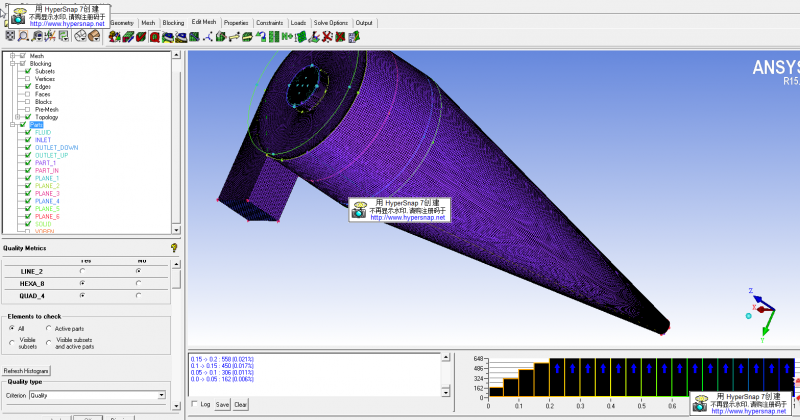Viewport: 800px width, 420px height.
Task: Enable the Pre-Mesh checkbox in the tree
Action: coord(28,109)
